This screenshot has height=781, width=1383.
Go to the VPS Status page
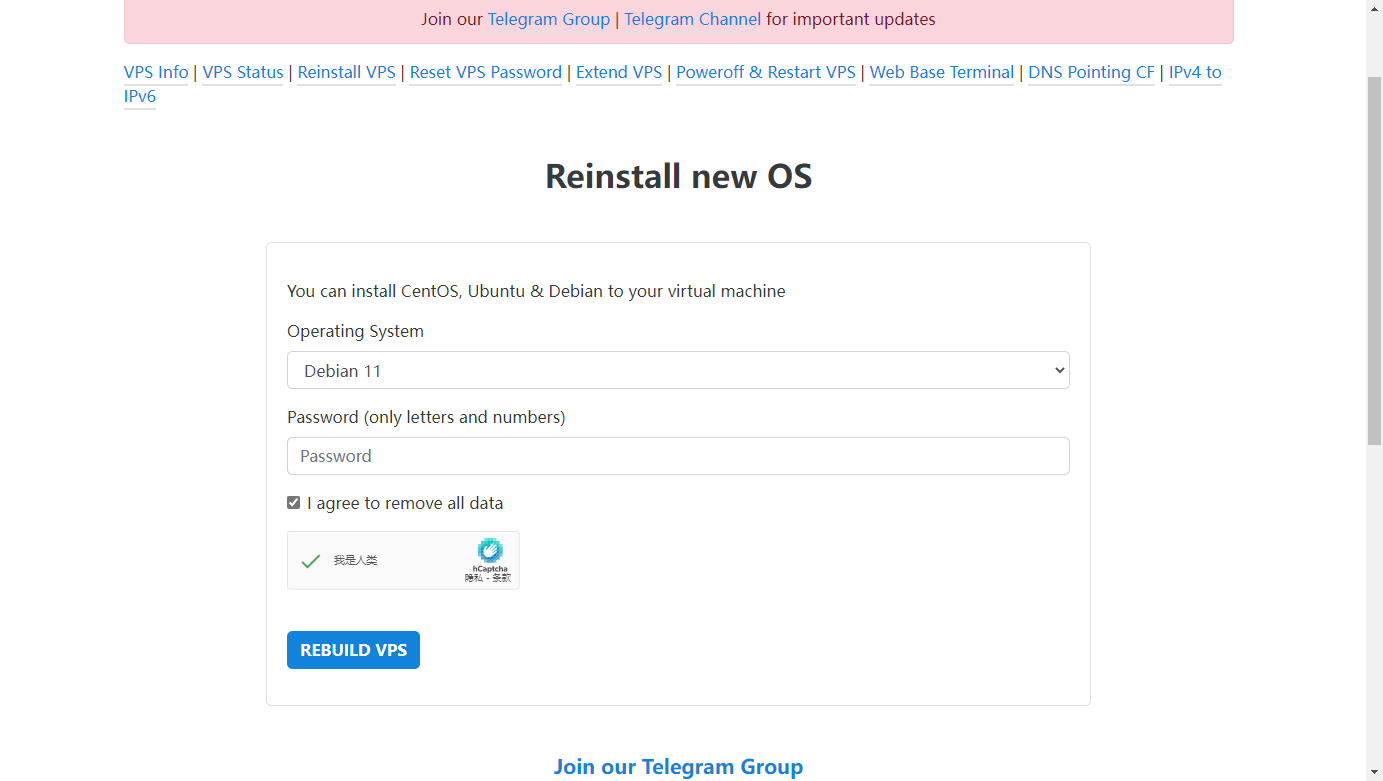pyautogui.click(x=243, y=72)
